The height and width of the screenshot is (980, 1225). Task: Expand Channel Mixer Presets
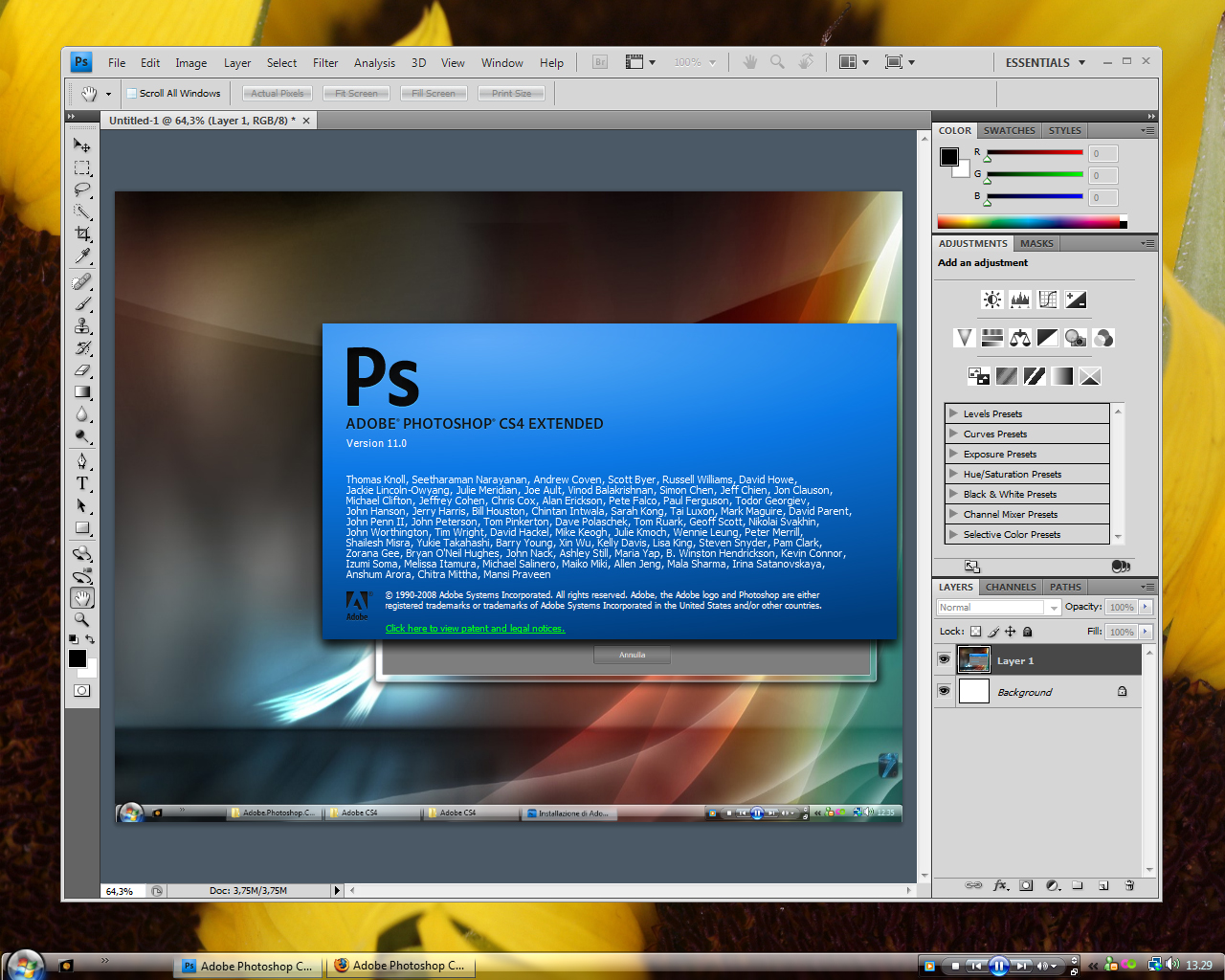[953, 514]
